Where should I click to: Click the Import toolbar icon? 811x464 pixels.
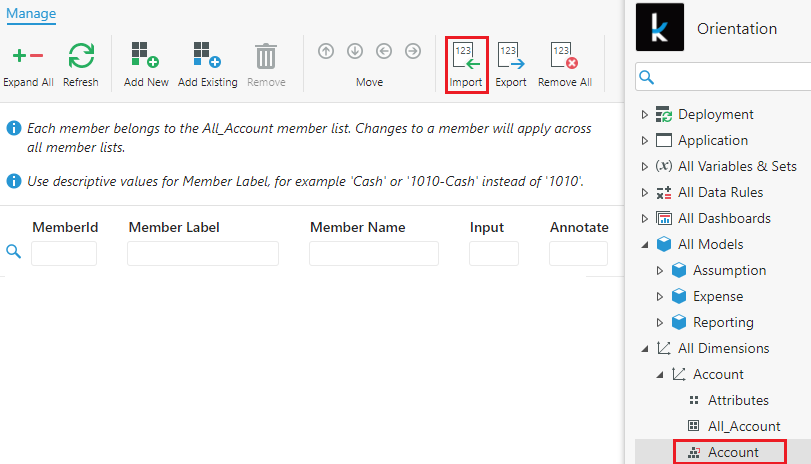[465, 56]
